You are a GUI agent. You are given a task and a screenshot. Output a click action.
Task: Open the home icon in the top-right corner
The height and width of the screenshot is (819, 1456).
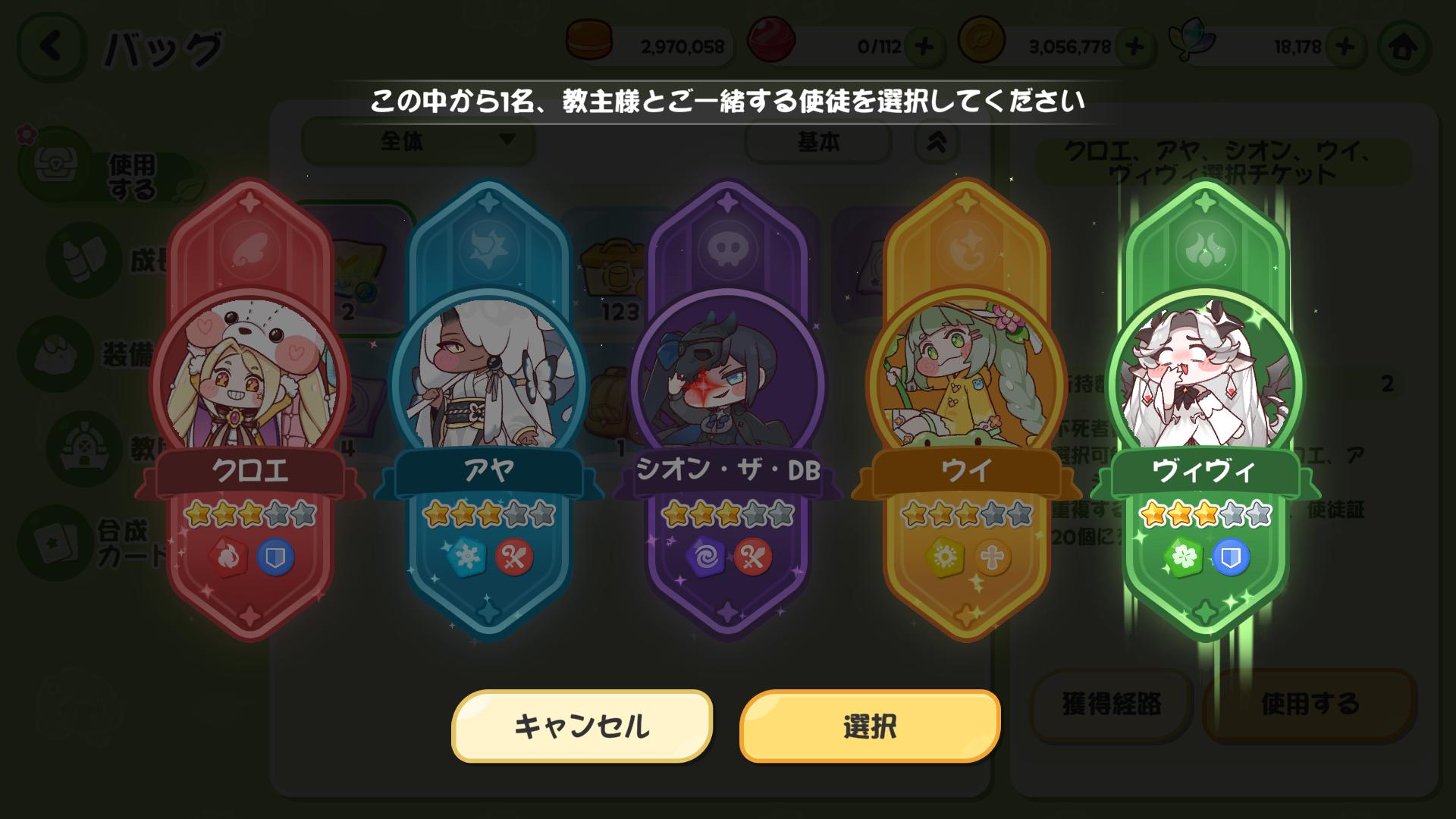(1403, 47)
